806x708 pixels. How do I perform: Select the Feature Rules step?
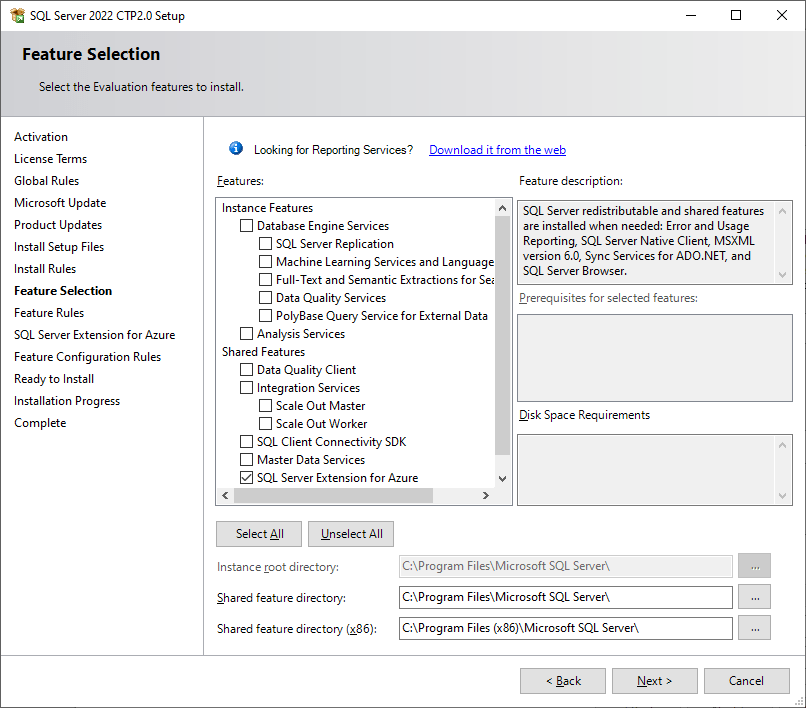tap(49, 313)
